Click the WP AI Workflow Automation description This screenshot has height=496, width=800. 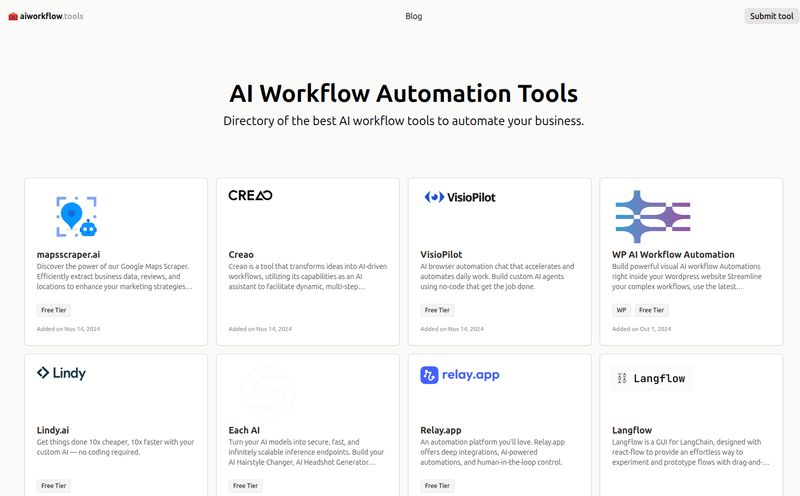[x=687, y=277]
